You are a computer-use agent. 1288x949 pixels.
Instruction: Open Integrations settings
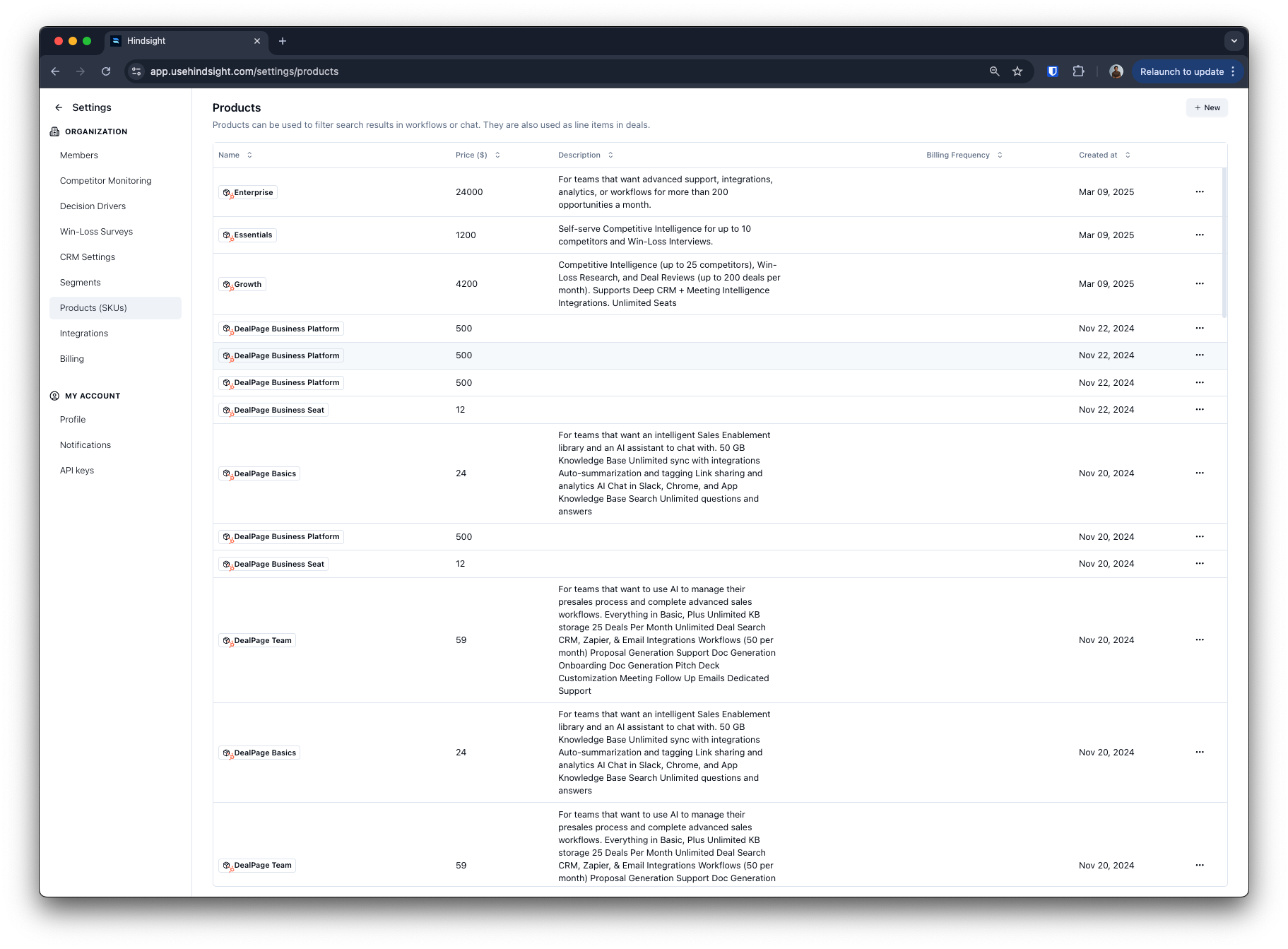(x=115, y=334)
